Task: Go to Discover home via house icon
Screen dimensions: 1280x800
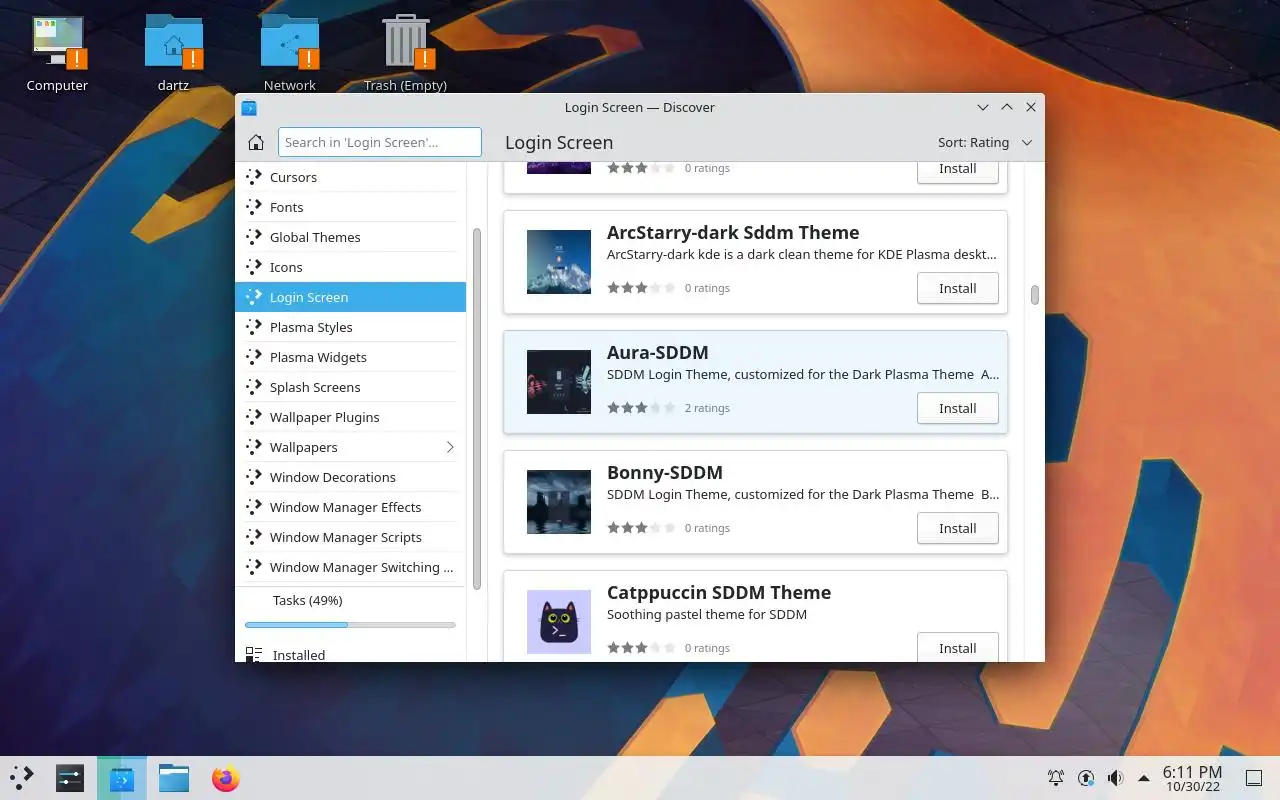Action: pyautogui.click(x=256, y=142)
